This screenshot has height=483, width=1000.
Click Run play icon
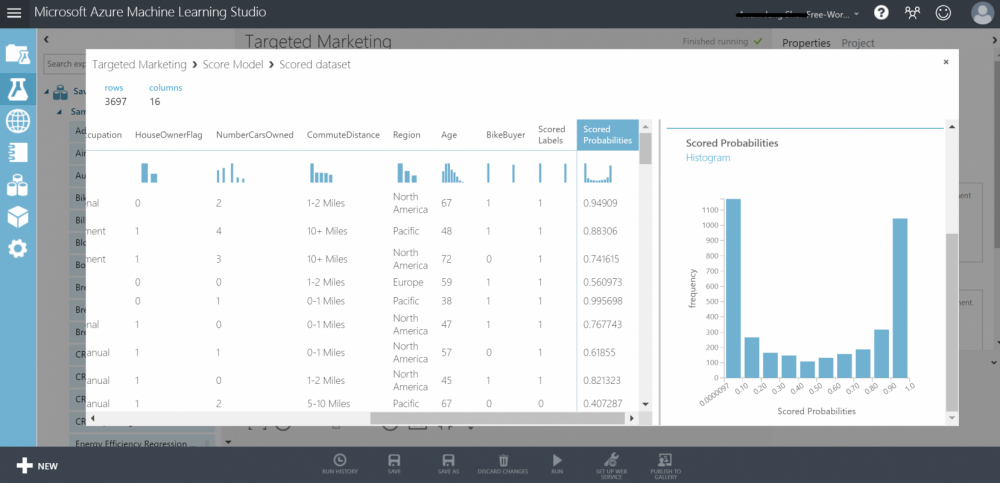pos(557,464)
